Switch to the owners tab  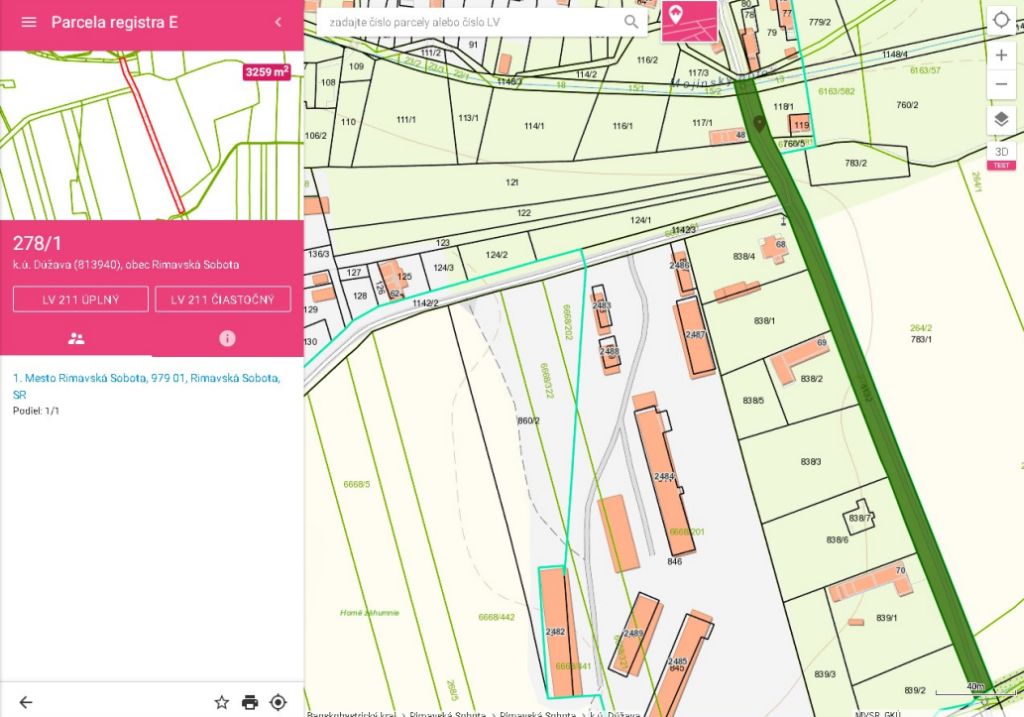coord(76,338)
